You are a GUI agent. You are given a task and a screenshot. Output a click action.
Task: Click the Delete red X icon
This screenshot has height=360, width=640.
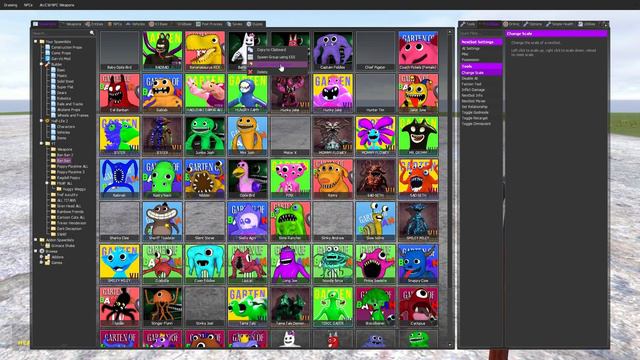(x=250, y=72)
